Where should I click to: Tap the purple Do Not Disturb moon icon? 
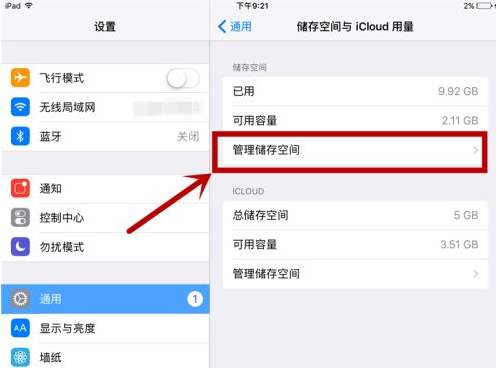[x=20, y=247]
